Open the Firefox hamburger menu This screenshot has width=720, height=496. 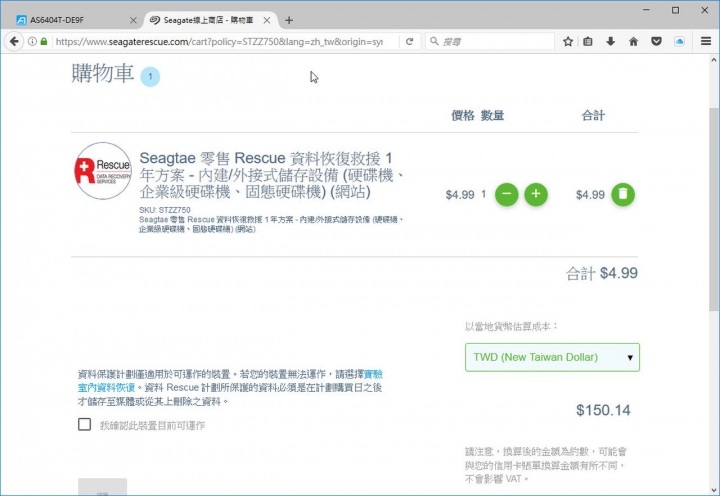(706, 41)
